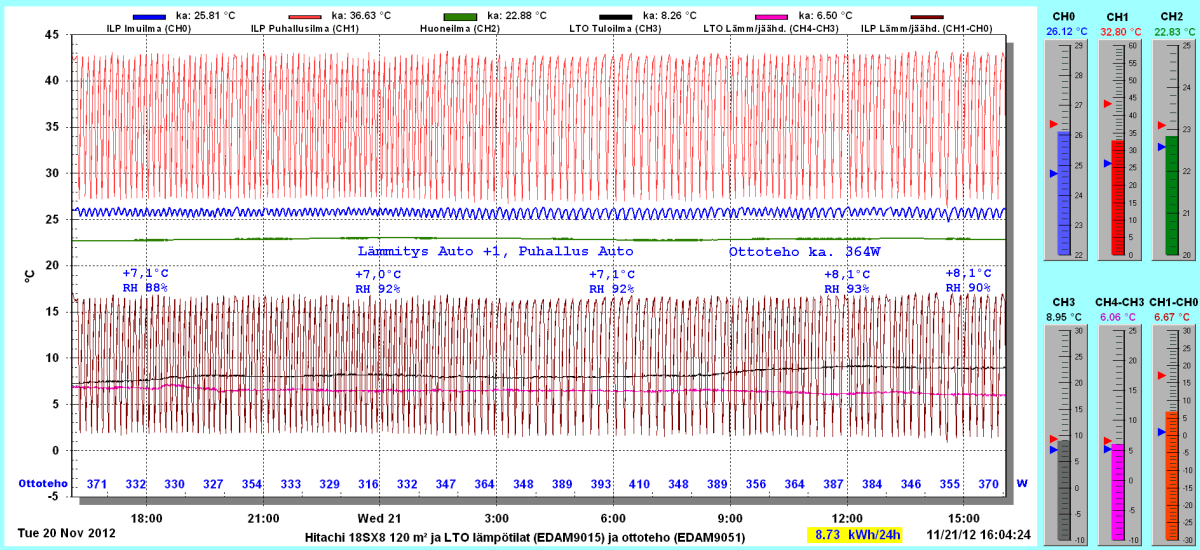
Task: Click the date label Tue 20 Nov 2012
Action: pyautogui.click(x=67, y=533)
